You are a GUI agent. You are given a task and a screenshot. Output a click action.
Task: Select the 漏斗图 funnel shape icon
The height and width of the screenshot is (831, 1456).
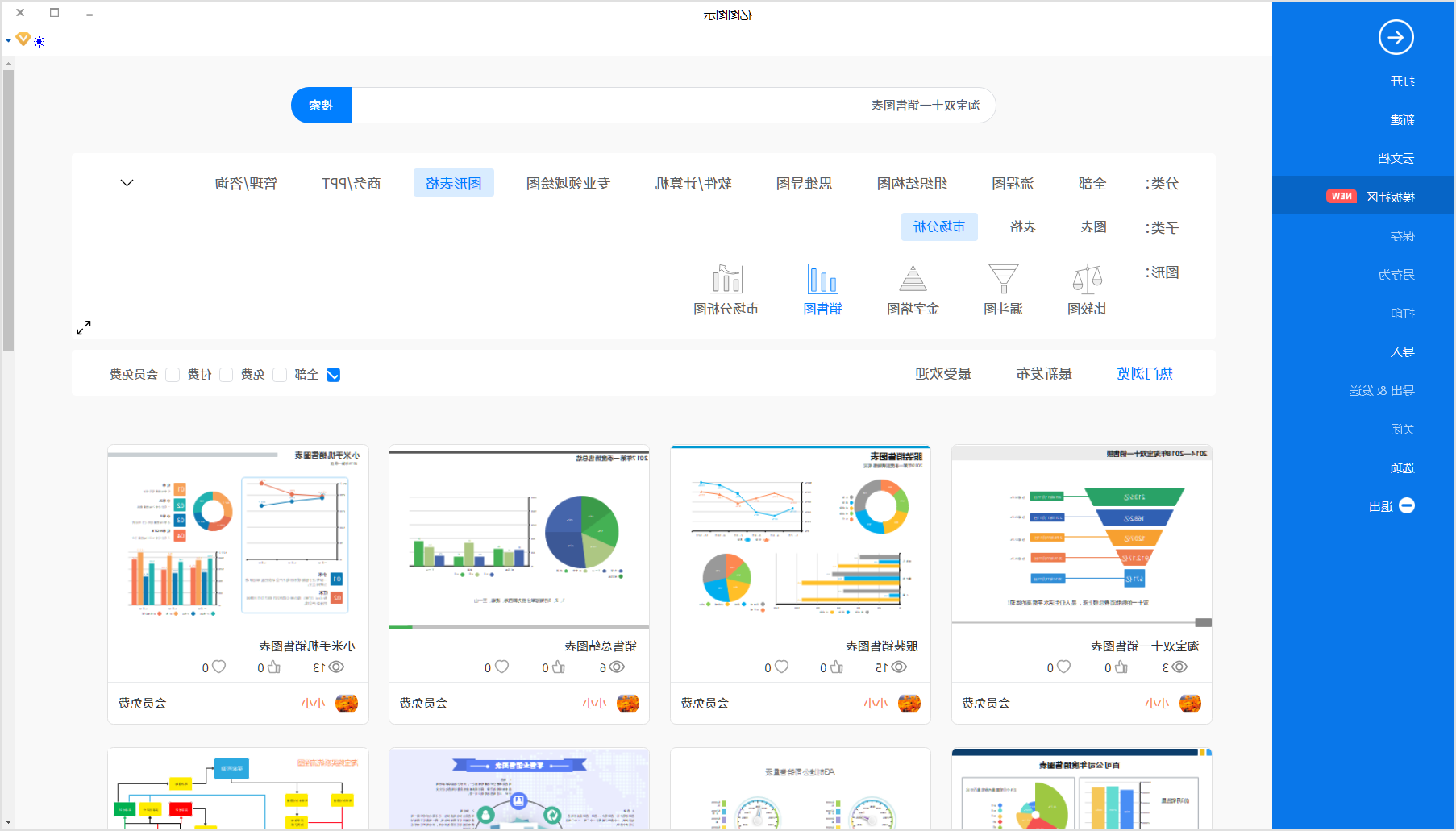1003,279
